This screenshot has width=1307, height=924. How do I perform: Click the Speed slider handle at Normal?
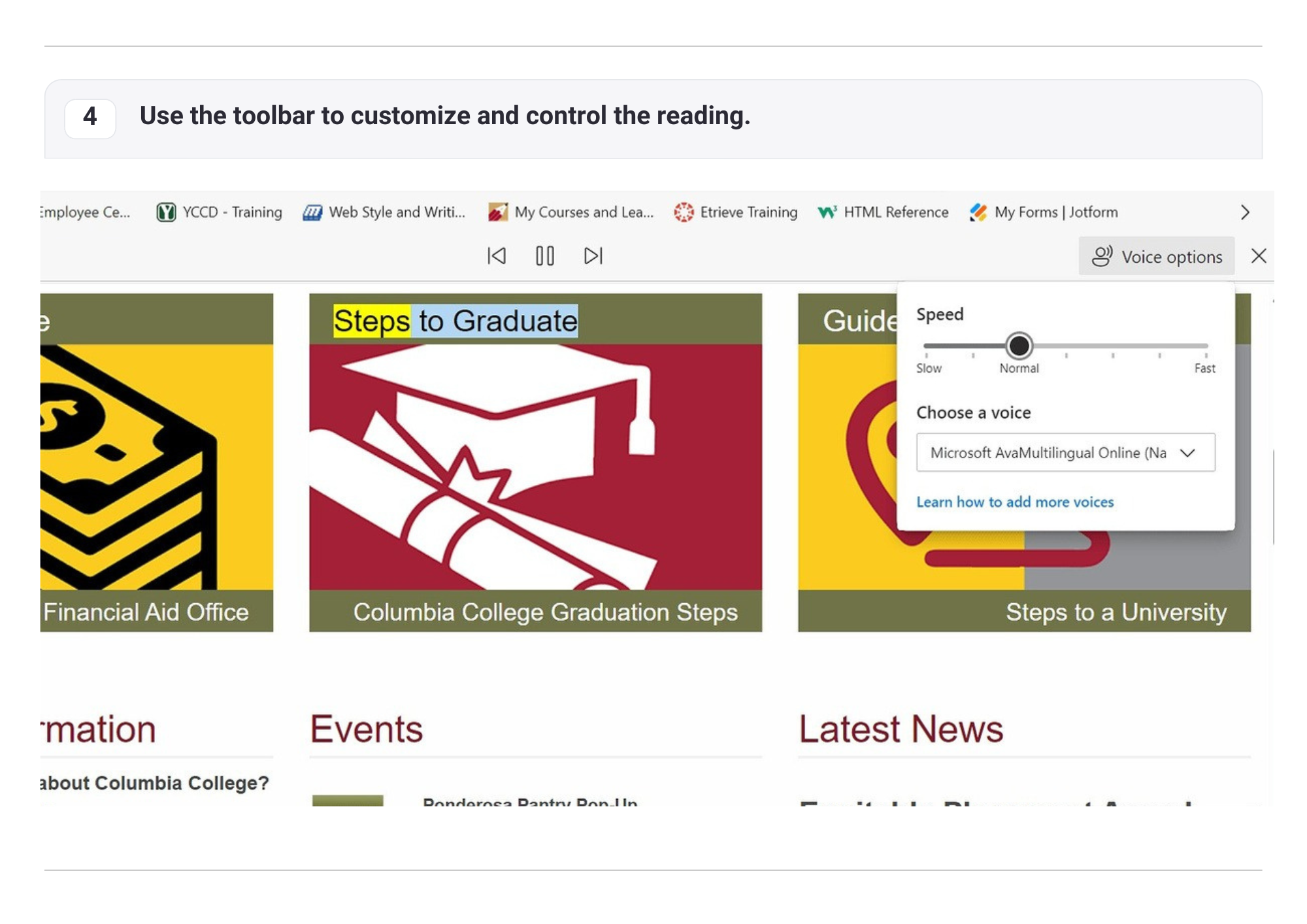coord(1019,346)
